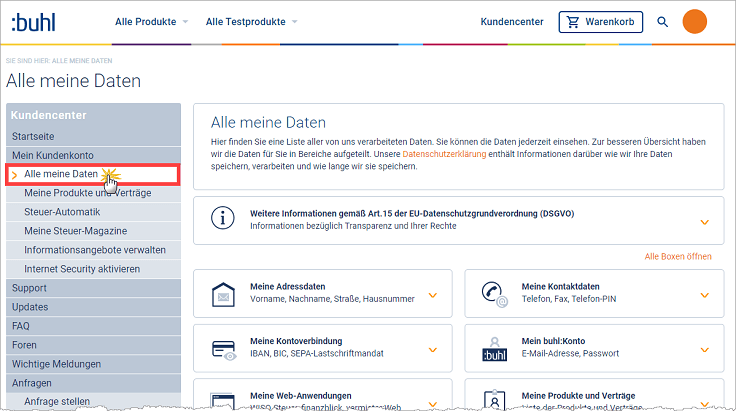The height and width of the screenshot is (411, 736).
Task: Click the text E-Mail-Adresse, Passwort
Action: pyautogui.click(x=570, y=353)
